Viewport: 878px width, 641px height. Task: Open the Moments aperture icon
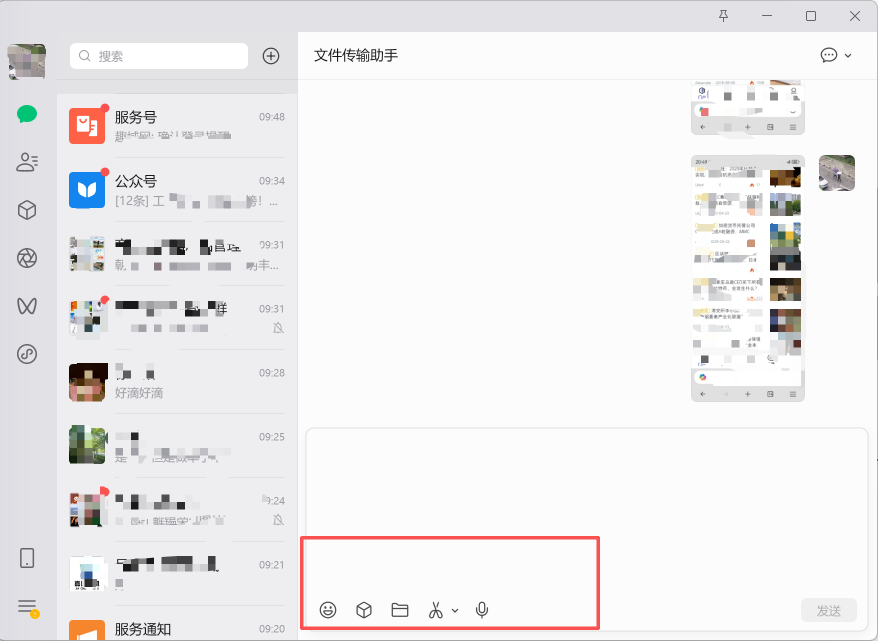pyautogui.click(x=27, y=258)
